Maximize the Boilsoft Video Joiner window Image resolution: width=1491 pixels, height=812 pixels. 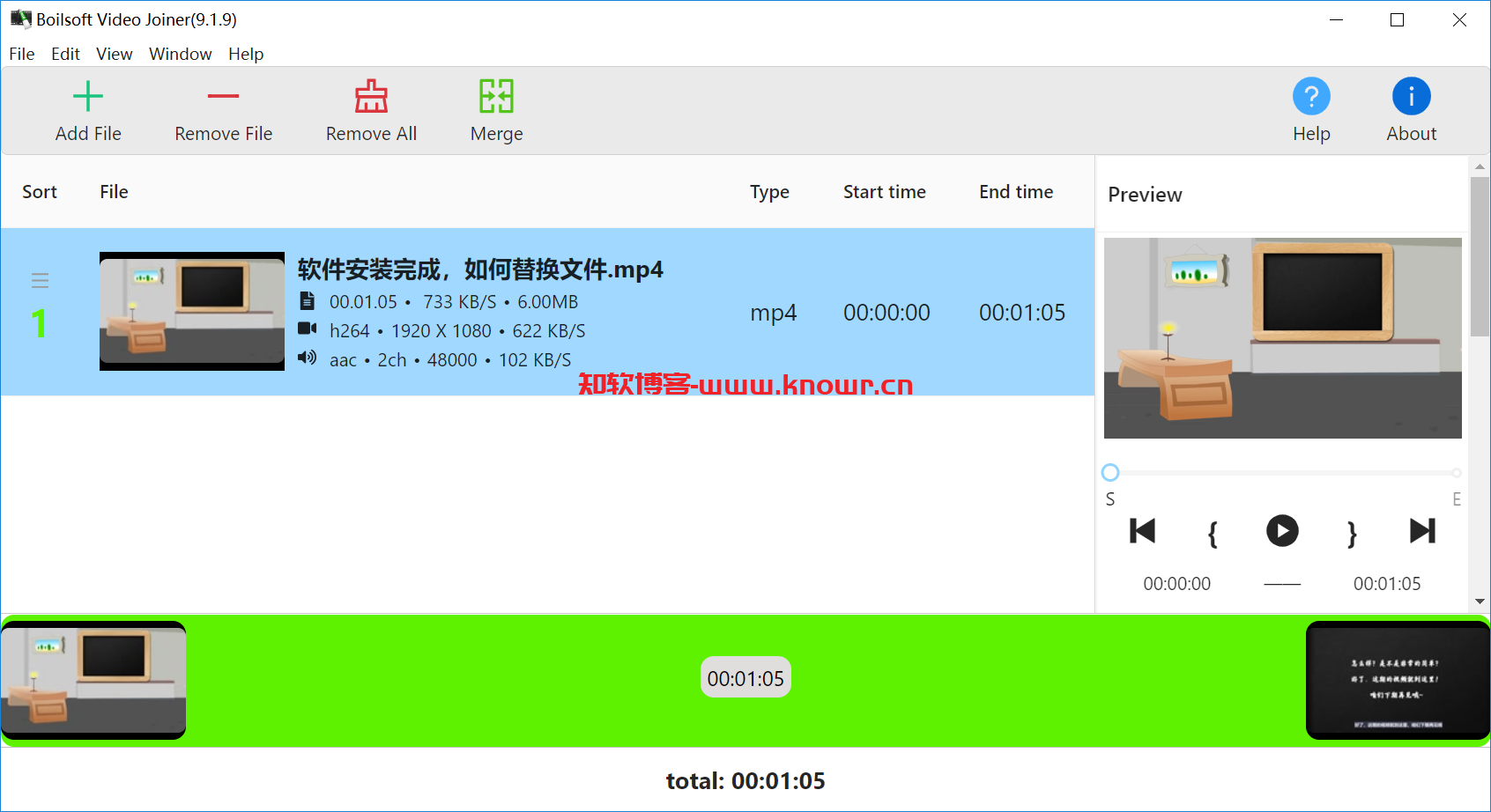1397,19
